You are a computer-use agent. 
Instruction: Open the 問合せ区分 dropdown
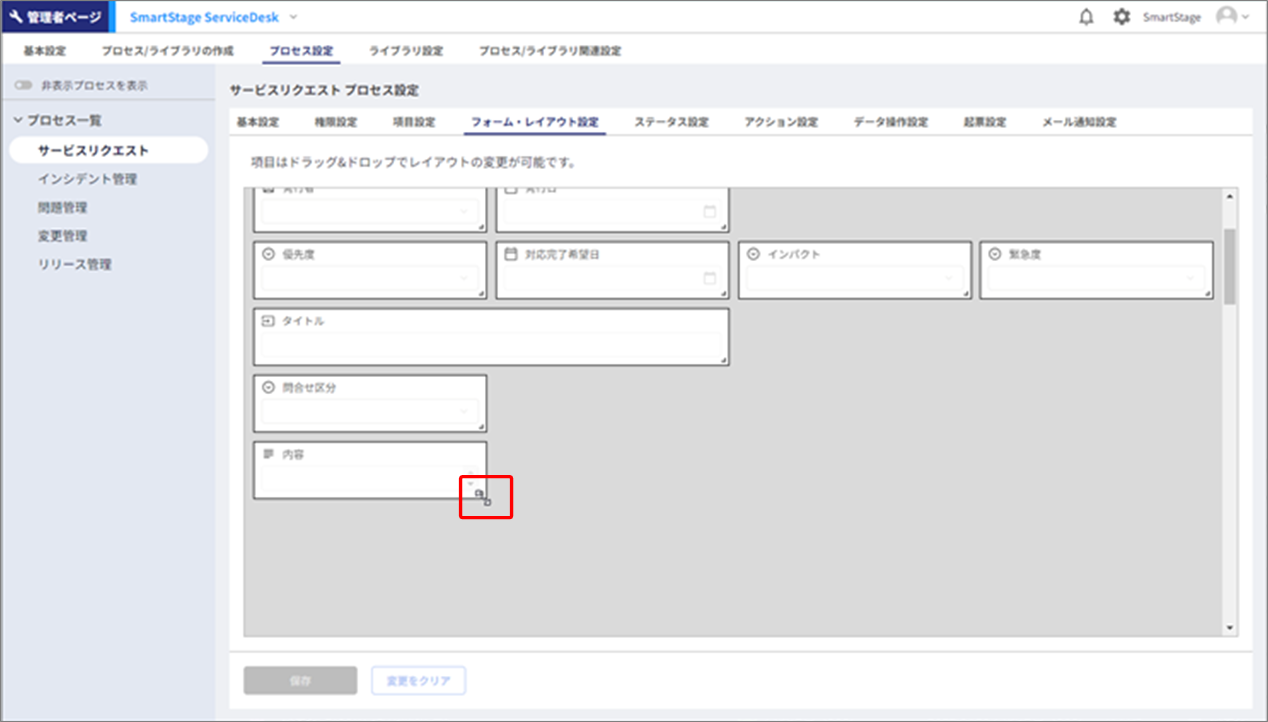pos(463,411)
